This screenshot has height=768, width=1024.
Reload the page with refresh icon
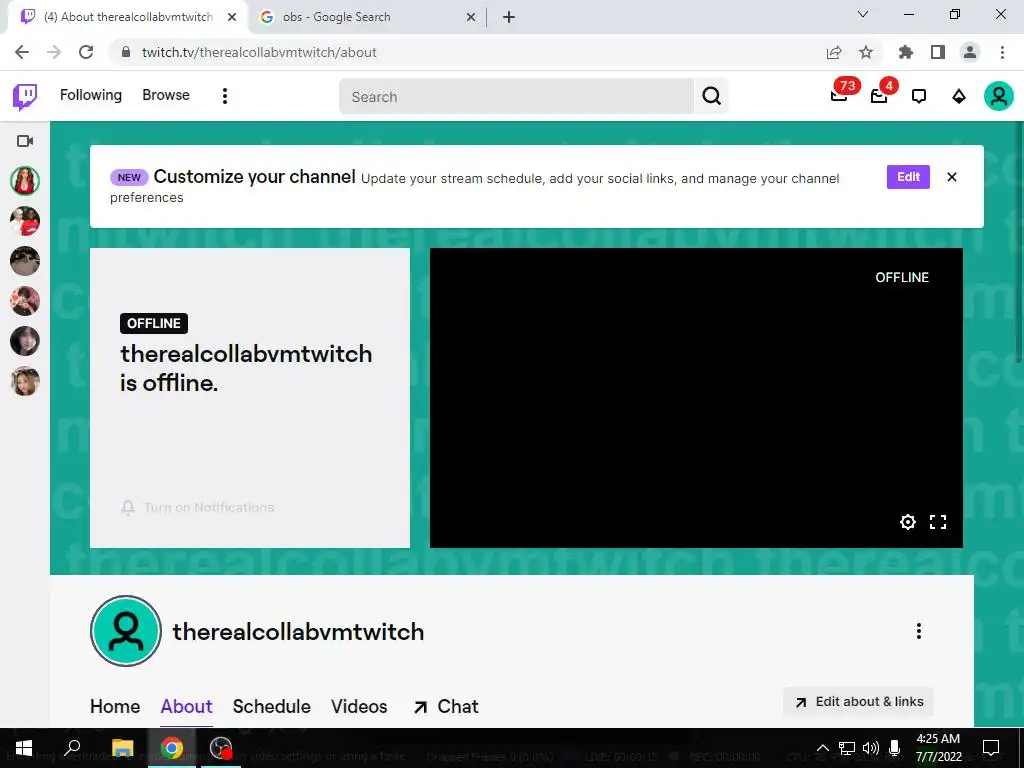[x=86, y=52]
